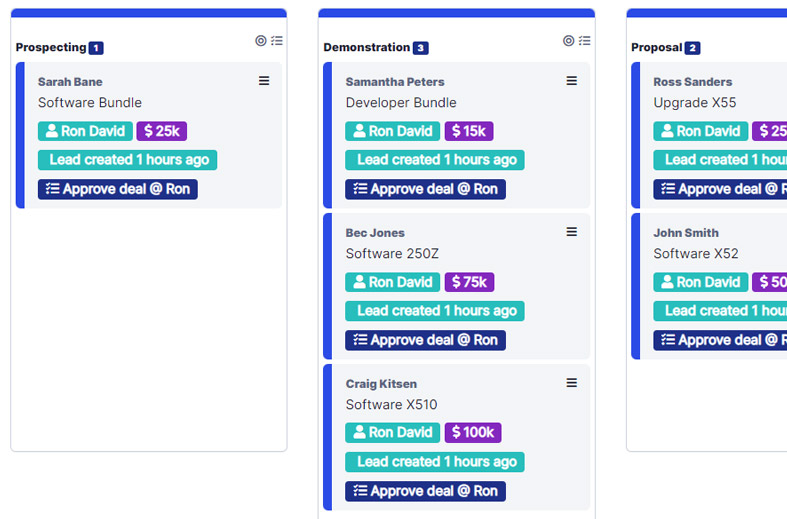Click checklist icon in Prospecting column header

click(x=277, y=41)
